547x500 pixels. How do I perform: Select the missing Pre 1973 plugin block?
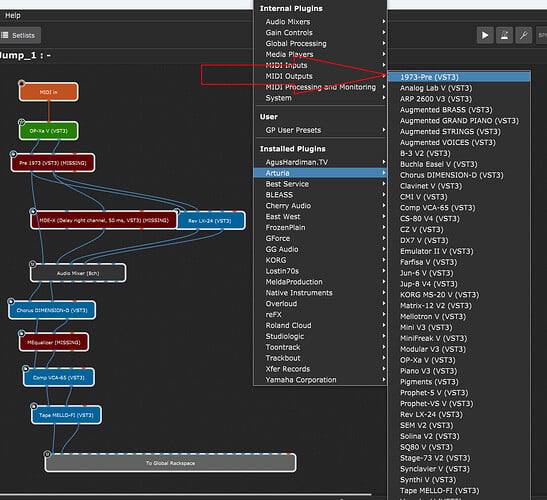coord(53,163)
